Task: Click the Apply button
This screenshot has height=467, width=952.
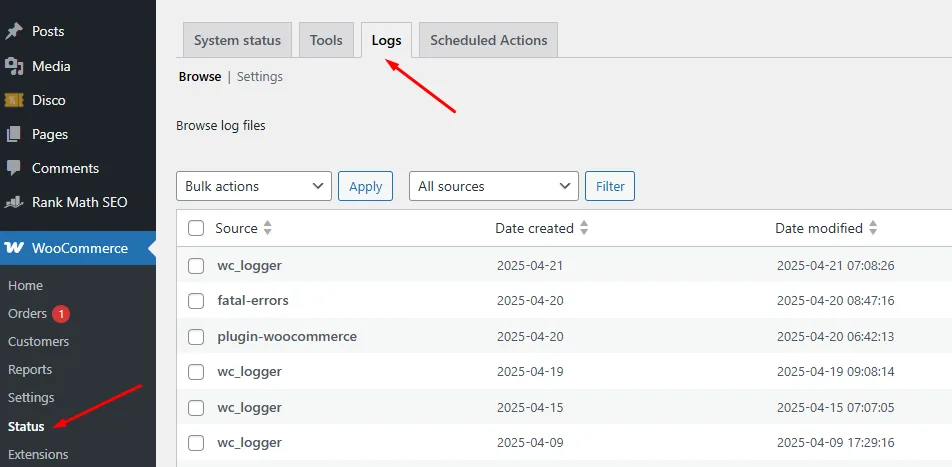Action: tap(366, 186)
